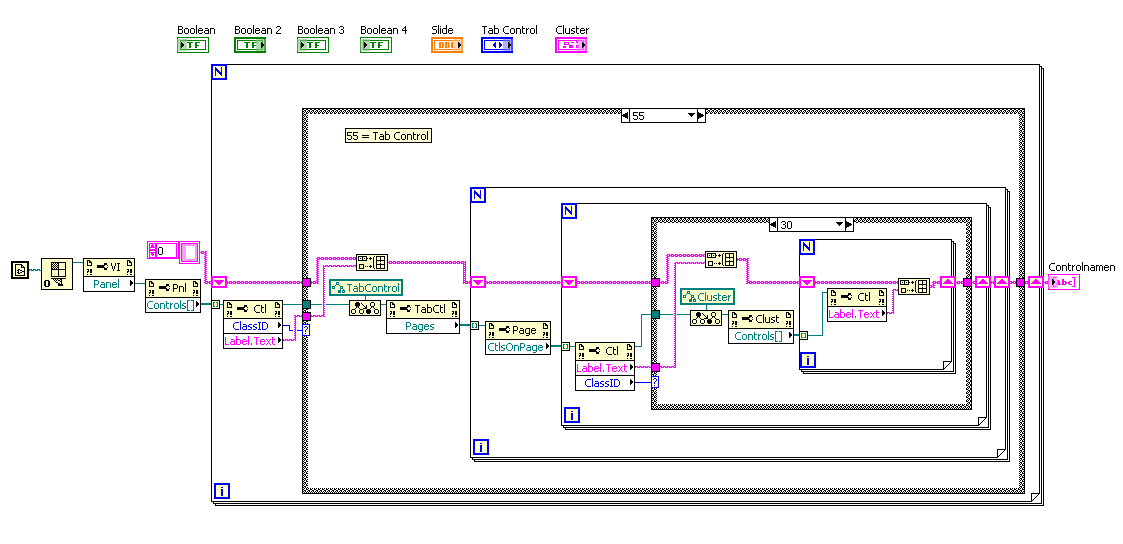
Task: Click the Cluster class specifier constant
Action: click(x=707, y=296)
